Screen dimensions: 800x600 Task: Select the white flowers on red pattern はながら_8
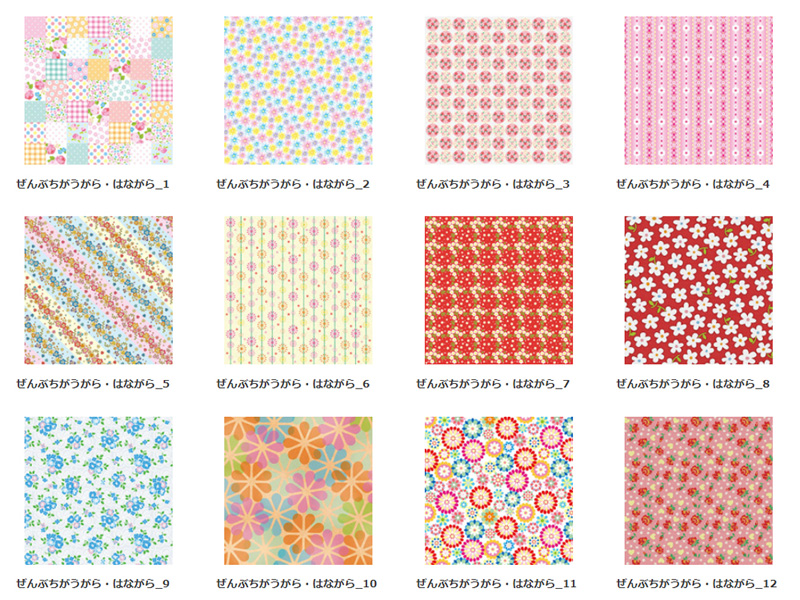pyautogui.click(x=698, y=290)
